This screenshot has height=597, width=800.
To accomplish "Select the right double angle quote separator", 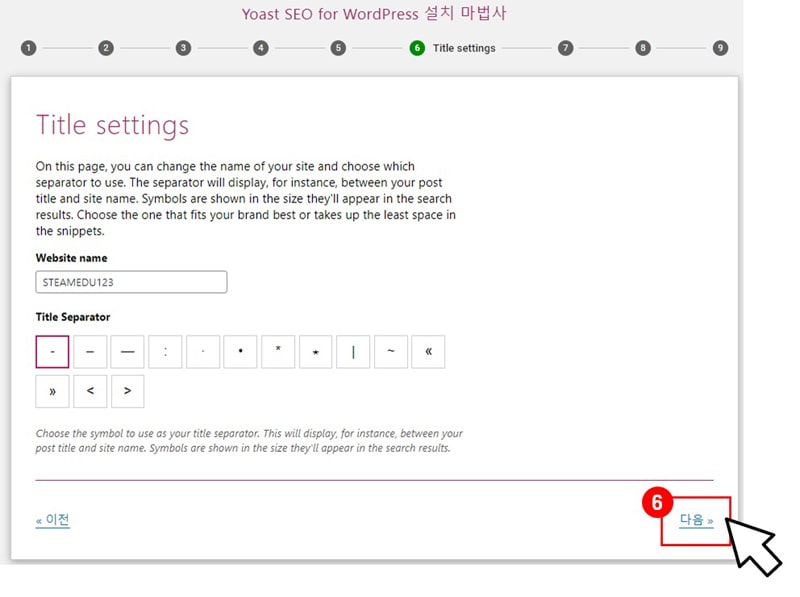I will coord(53,391).
